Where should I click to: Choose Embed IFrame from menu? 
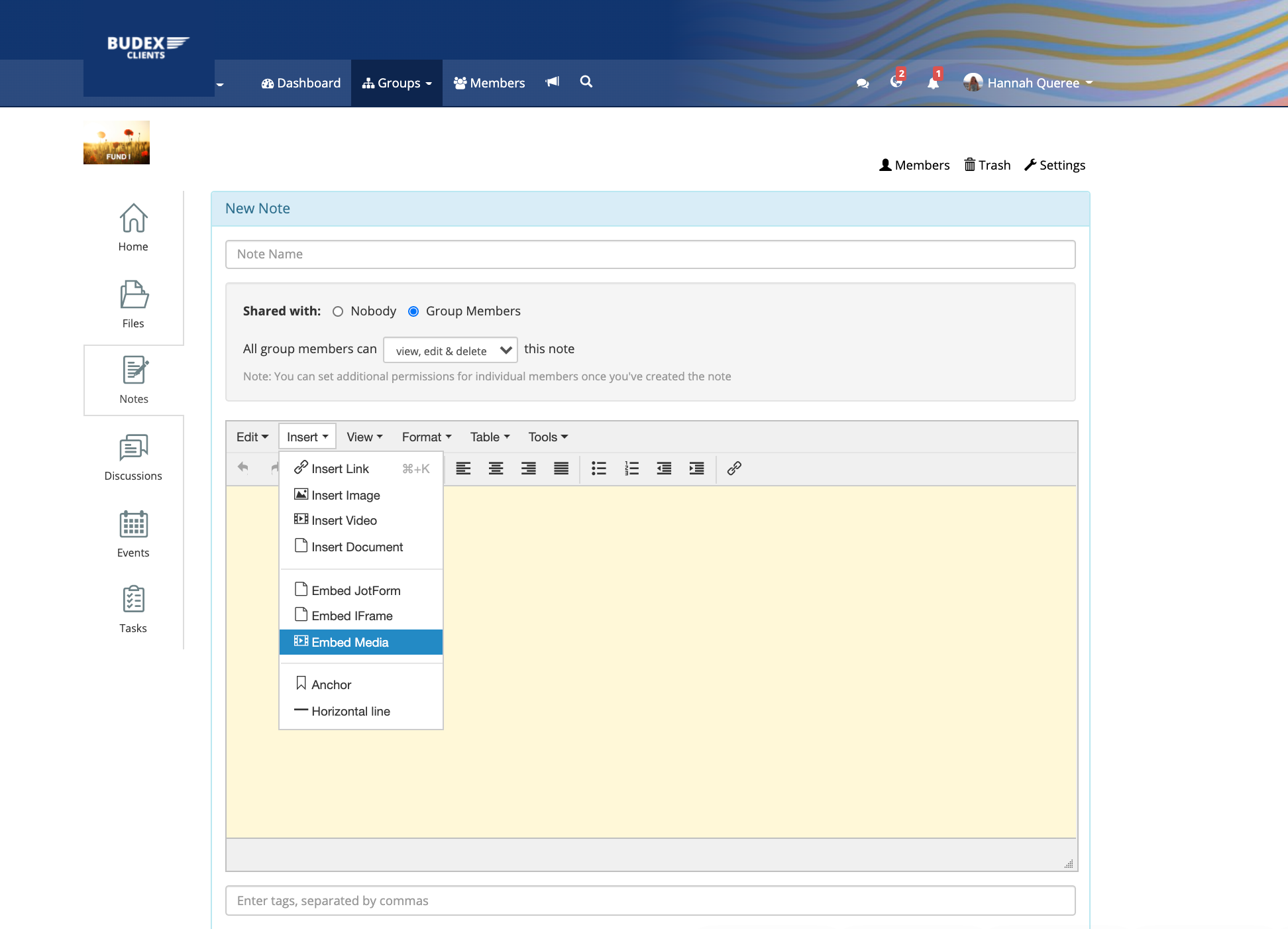click(x=361, y=616)
